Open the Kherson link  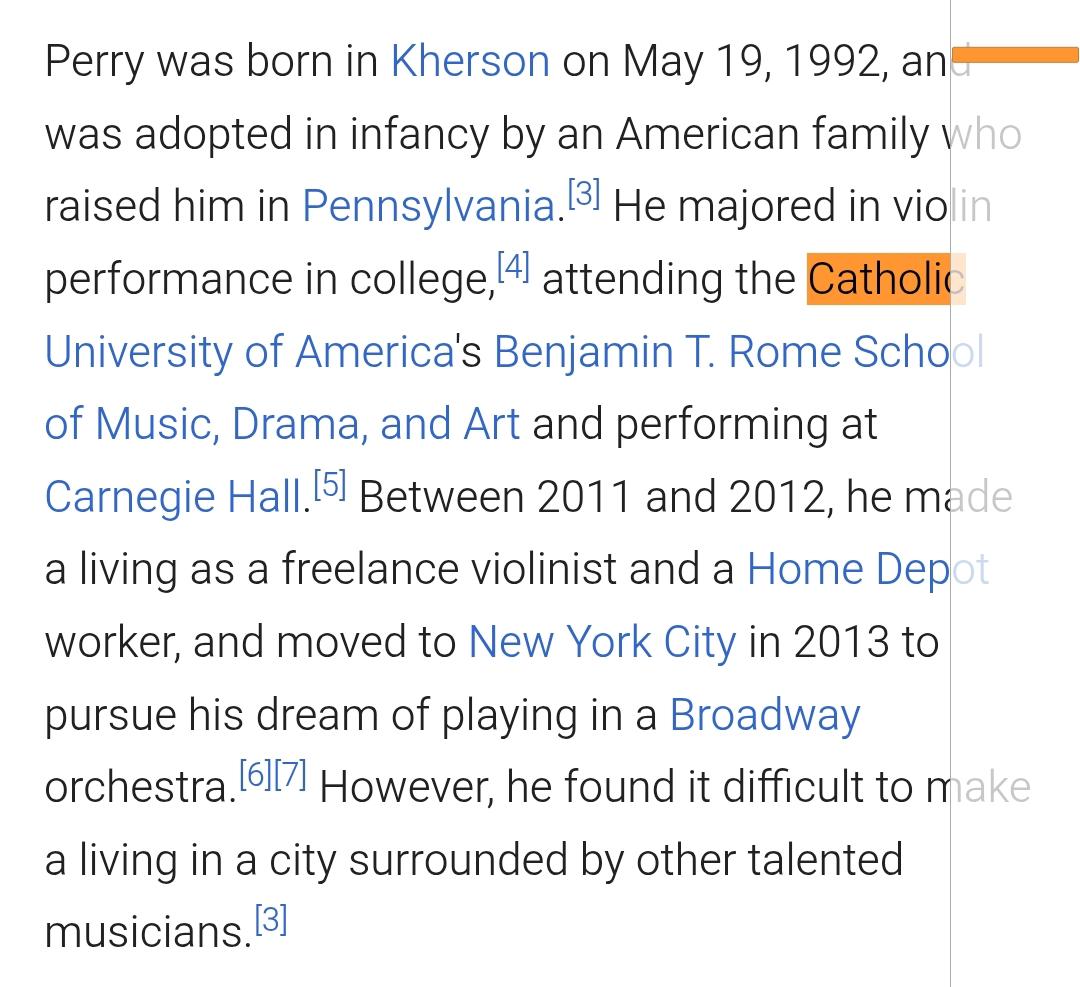[469, 62]
